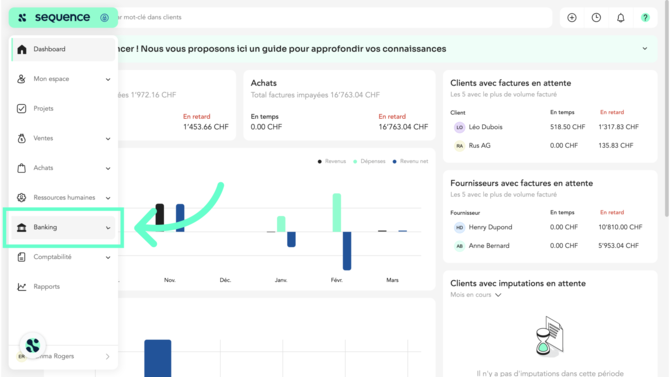This screenshot has height=377, width=670.
Task: Open the clock time-tracking icon
Action: tap(596, 18)
